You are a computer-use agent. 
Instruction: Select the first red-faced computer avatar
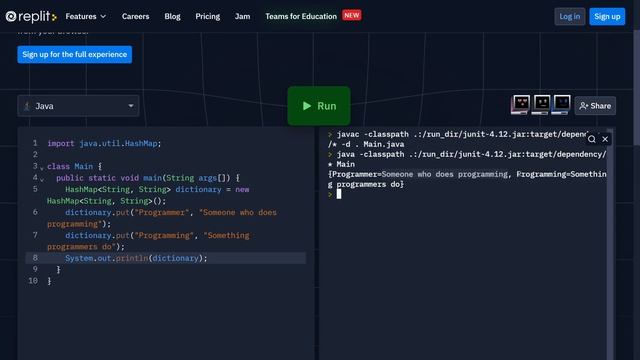click(520, 104)
